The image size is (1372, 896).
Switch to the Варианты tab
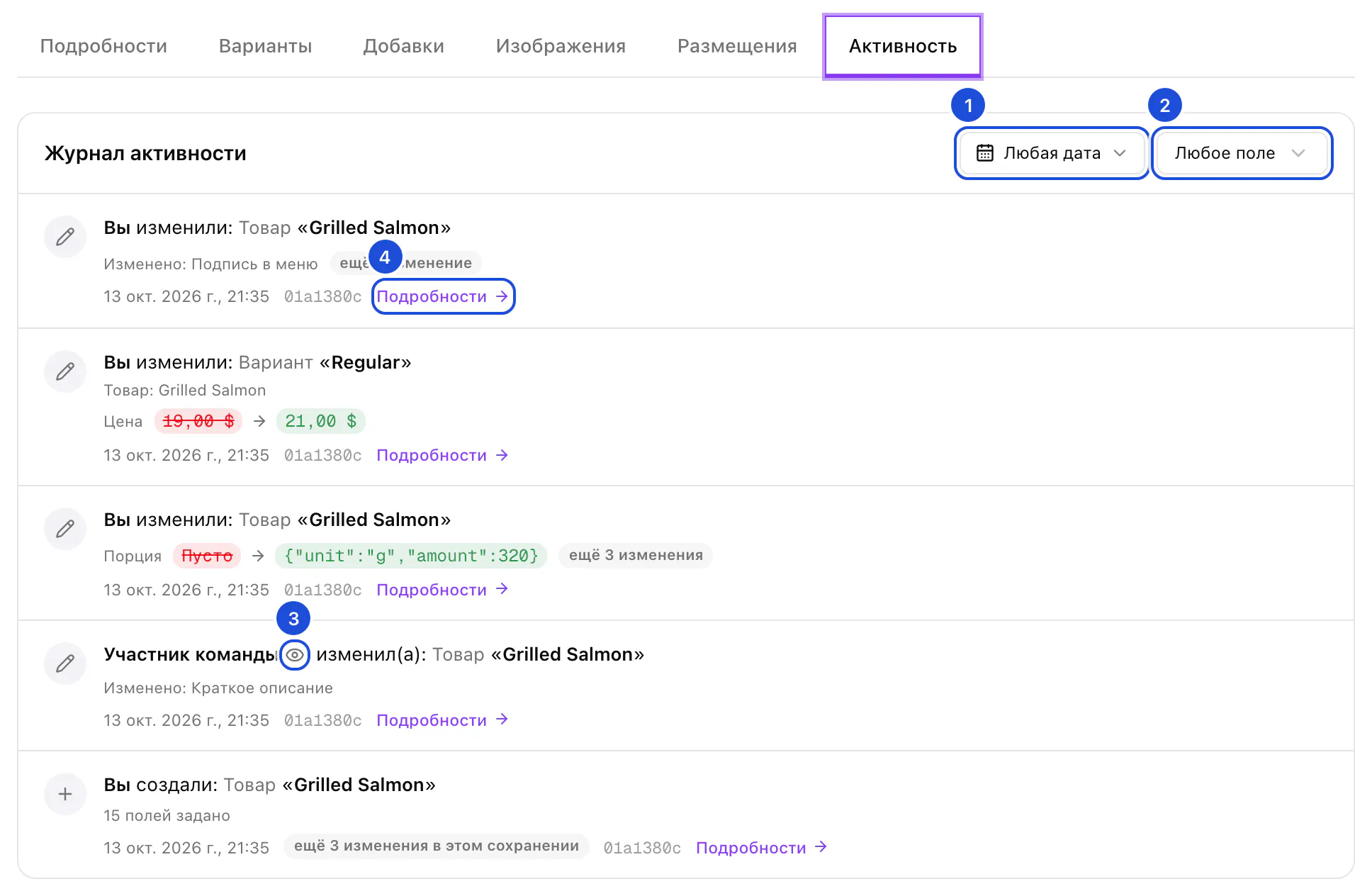click(x=265, y=46)
